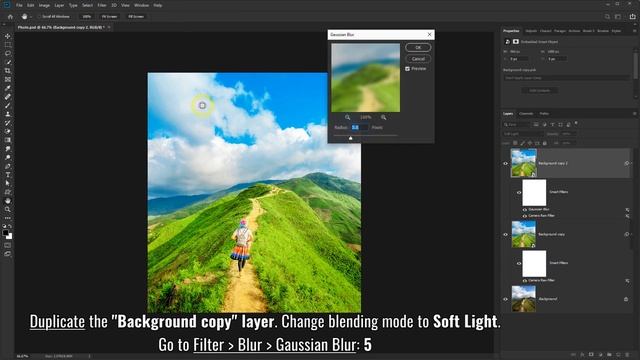Hide the Background copy 2 layer
This screenshot has height=360, width=640.
pos(505,163)
